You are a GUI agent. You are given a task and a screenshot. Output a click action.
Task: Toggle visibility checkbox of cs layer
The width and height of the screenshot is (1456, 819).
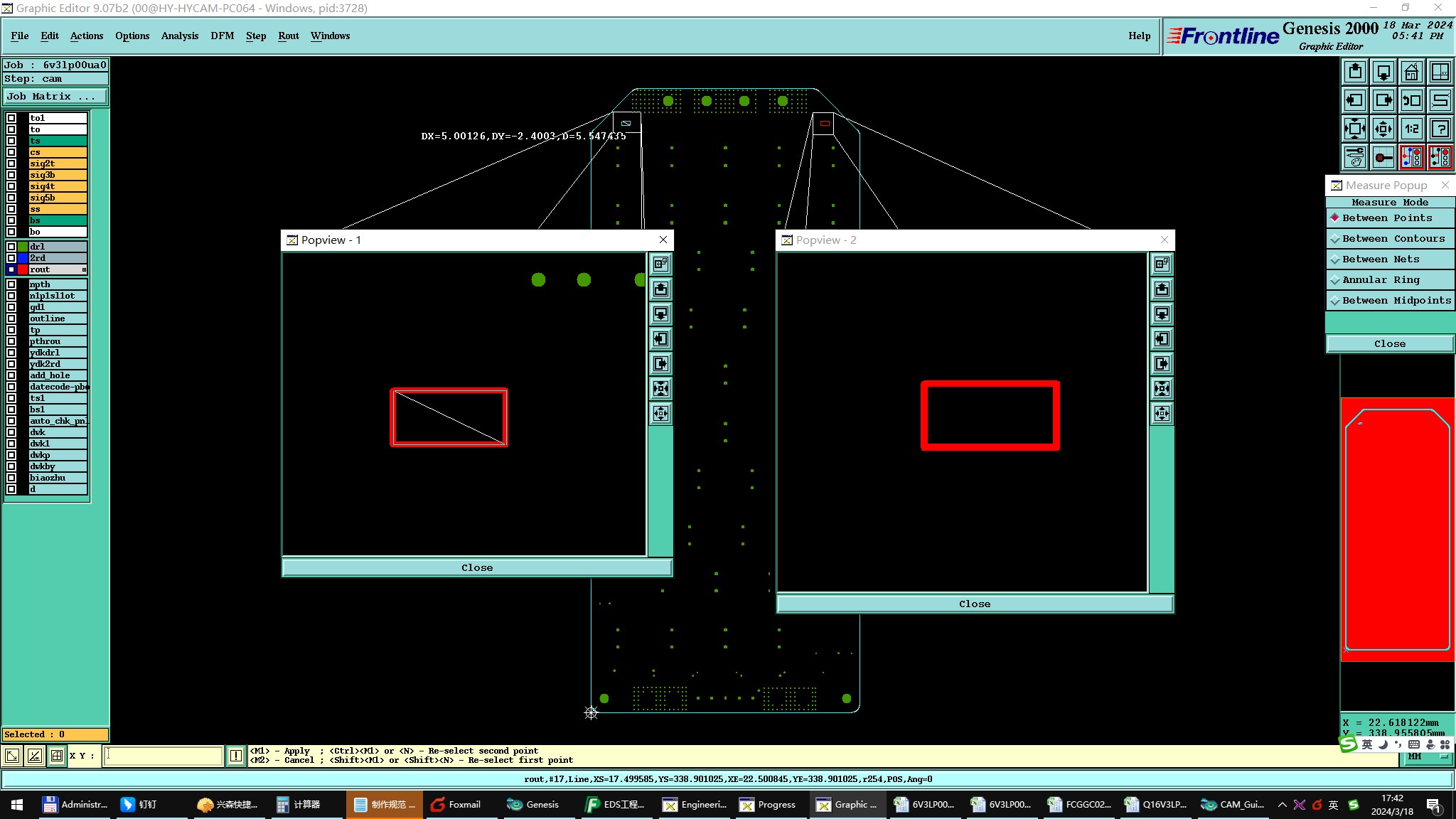click(11, 152)
